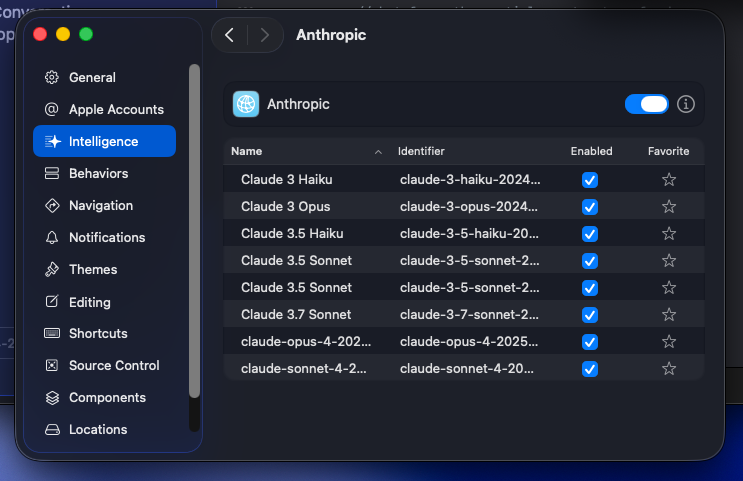Click the Components layers icon
743x481 pixels.
tap(52, 398)
